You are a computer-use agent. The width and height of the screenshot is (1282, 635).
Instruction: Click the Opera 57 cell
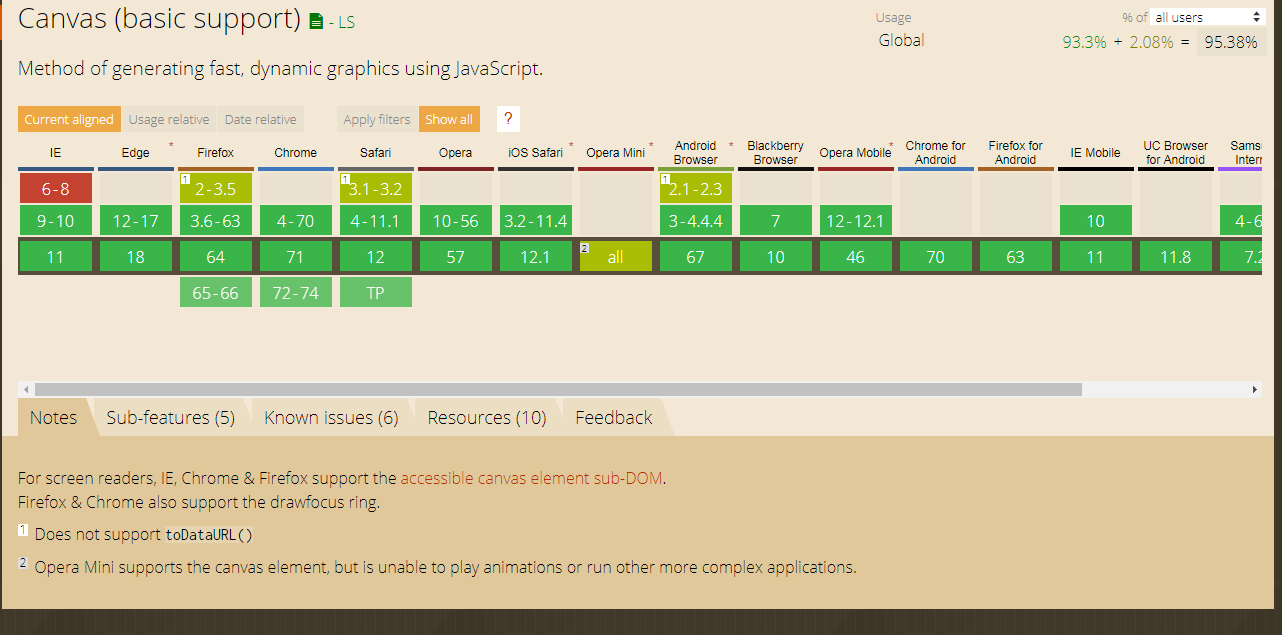click(x=455, y=257)
